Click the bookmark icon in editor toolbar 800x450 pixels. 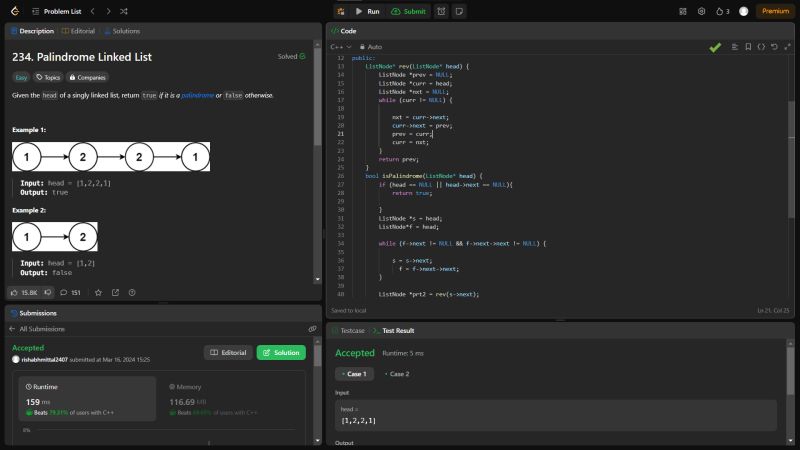pyautogui.click(x=748, y=47)
